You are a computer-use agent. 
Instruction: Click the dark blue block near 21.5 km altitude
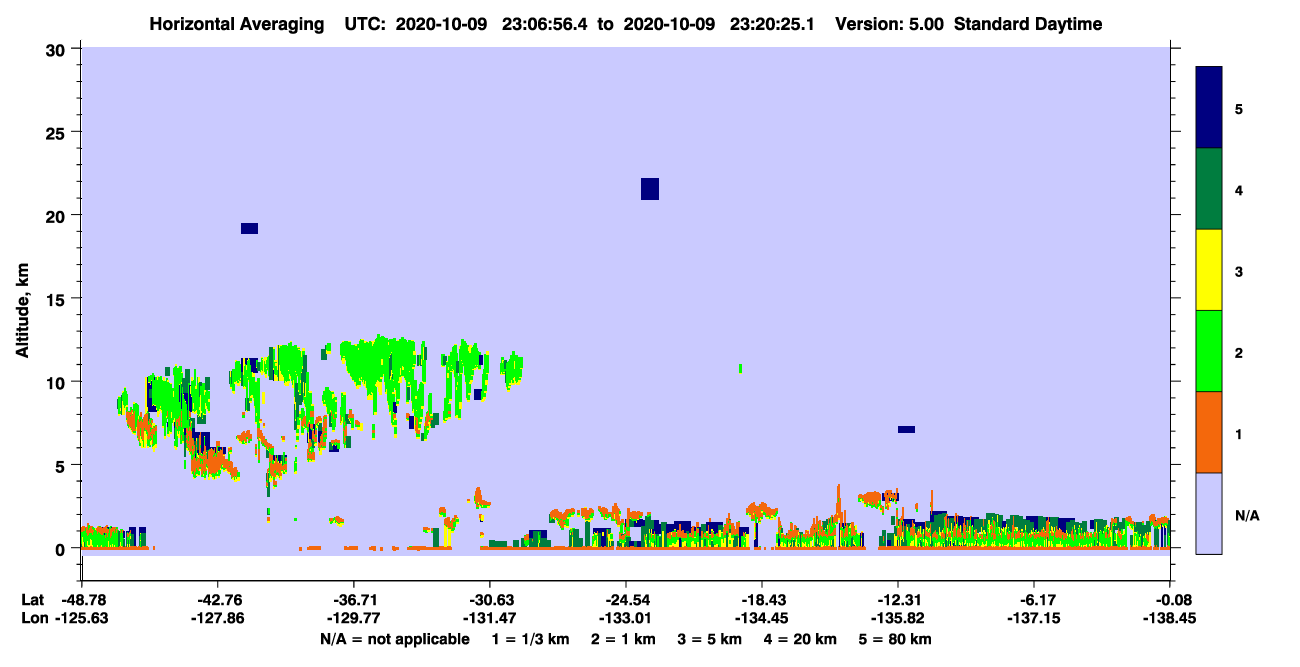pyautogui.click(x=650, y=189)
